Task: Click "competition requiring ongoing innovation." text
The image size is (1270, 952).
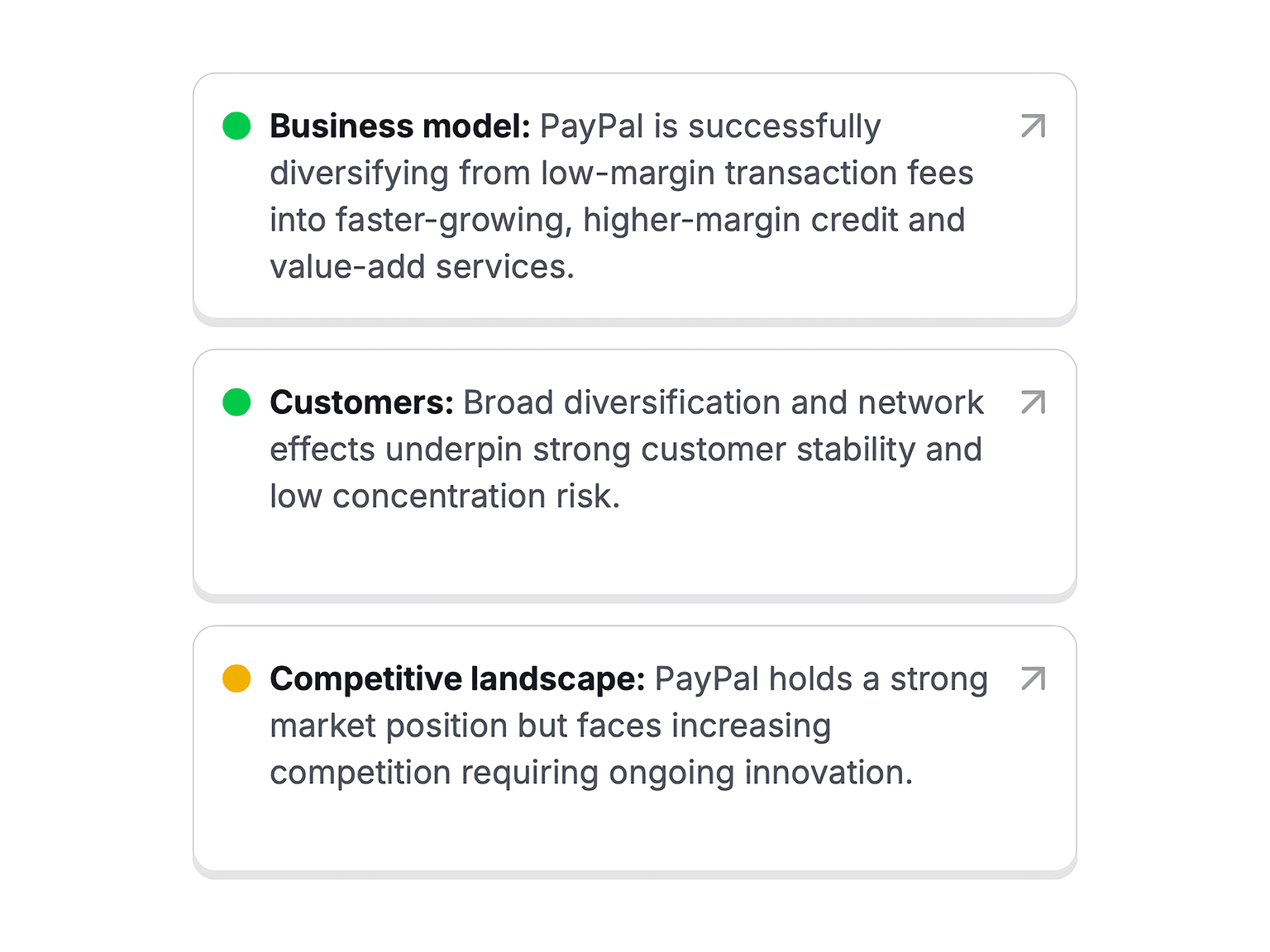Action: pos(591,773)
